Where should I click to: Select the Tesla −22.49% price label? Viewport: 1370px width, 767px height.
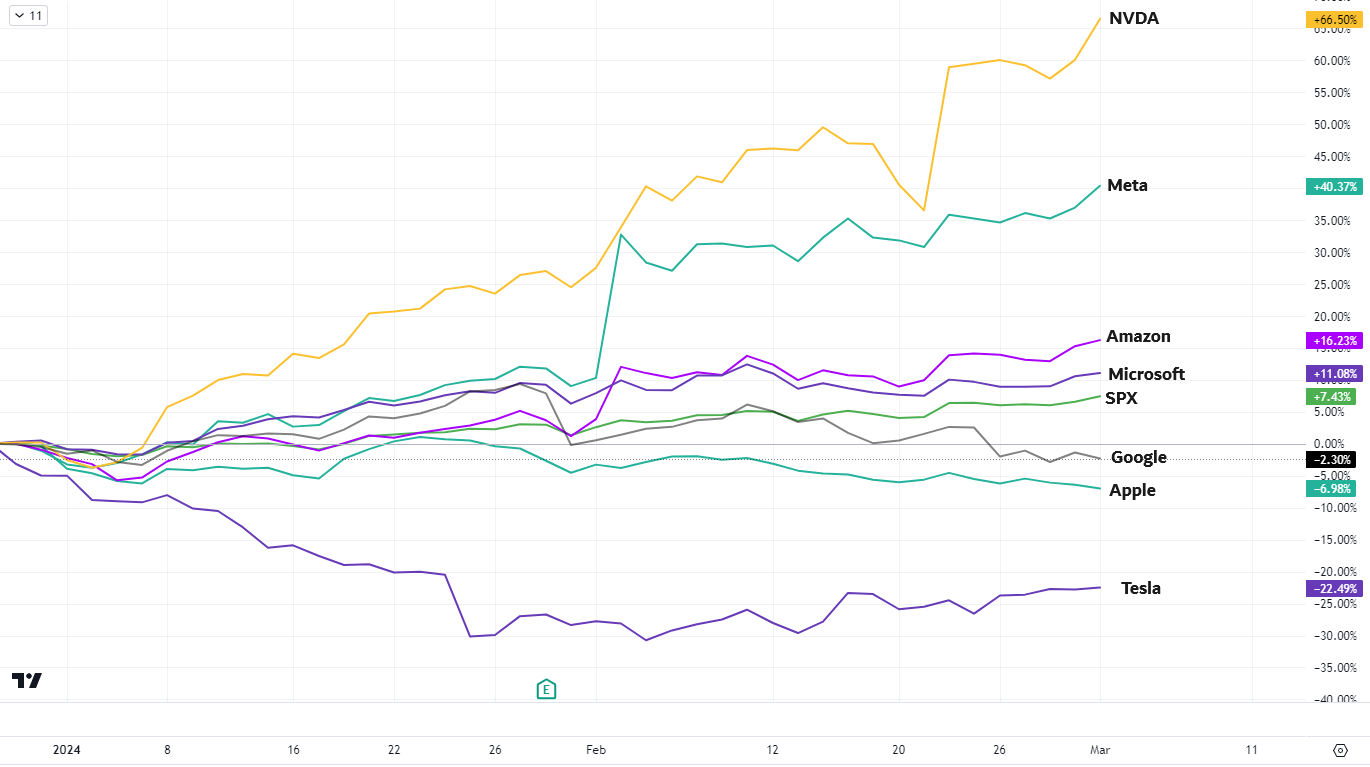click(x=1333, y=588)
